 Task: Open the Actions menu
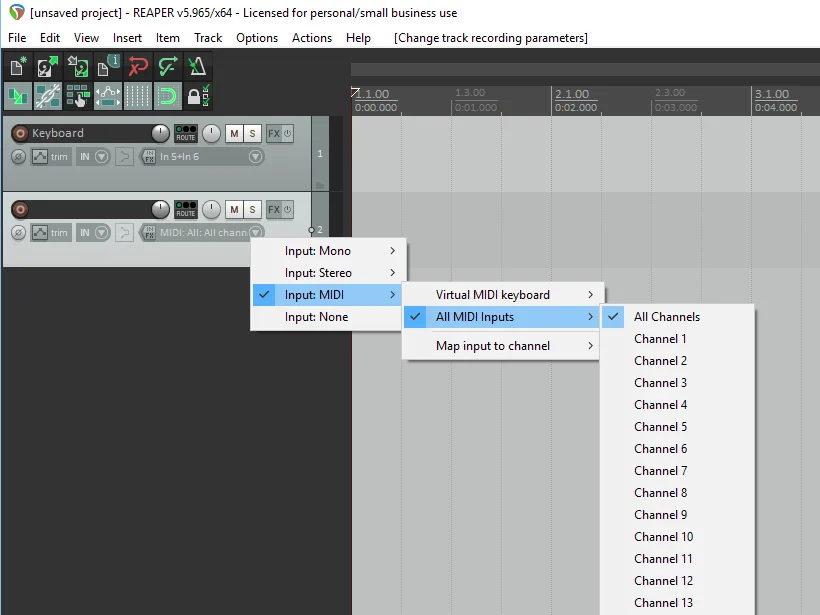(x=312, y=38)
